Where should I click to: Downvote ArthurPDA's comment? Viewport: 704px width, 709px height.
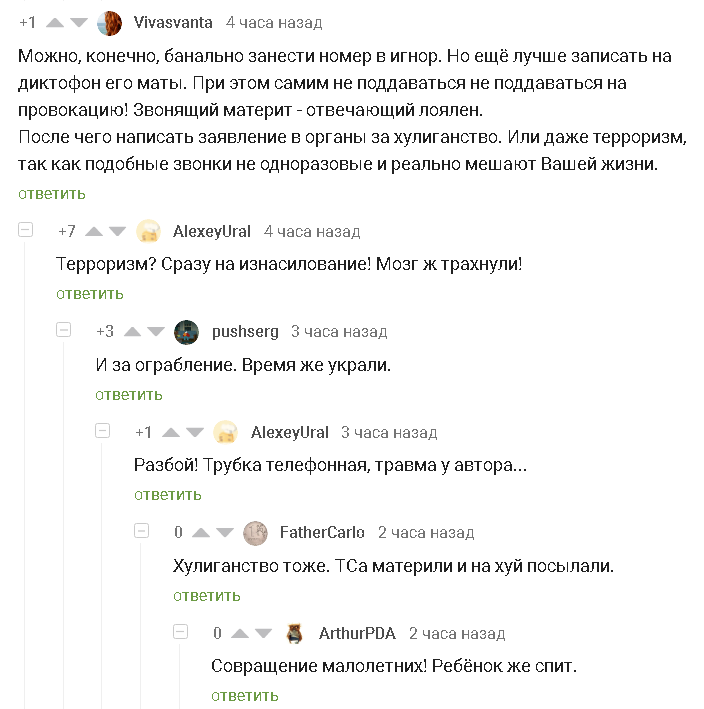pyautogui.click(x=264, y=633)
